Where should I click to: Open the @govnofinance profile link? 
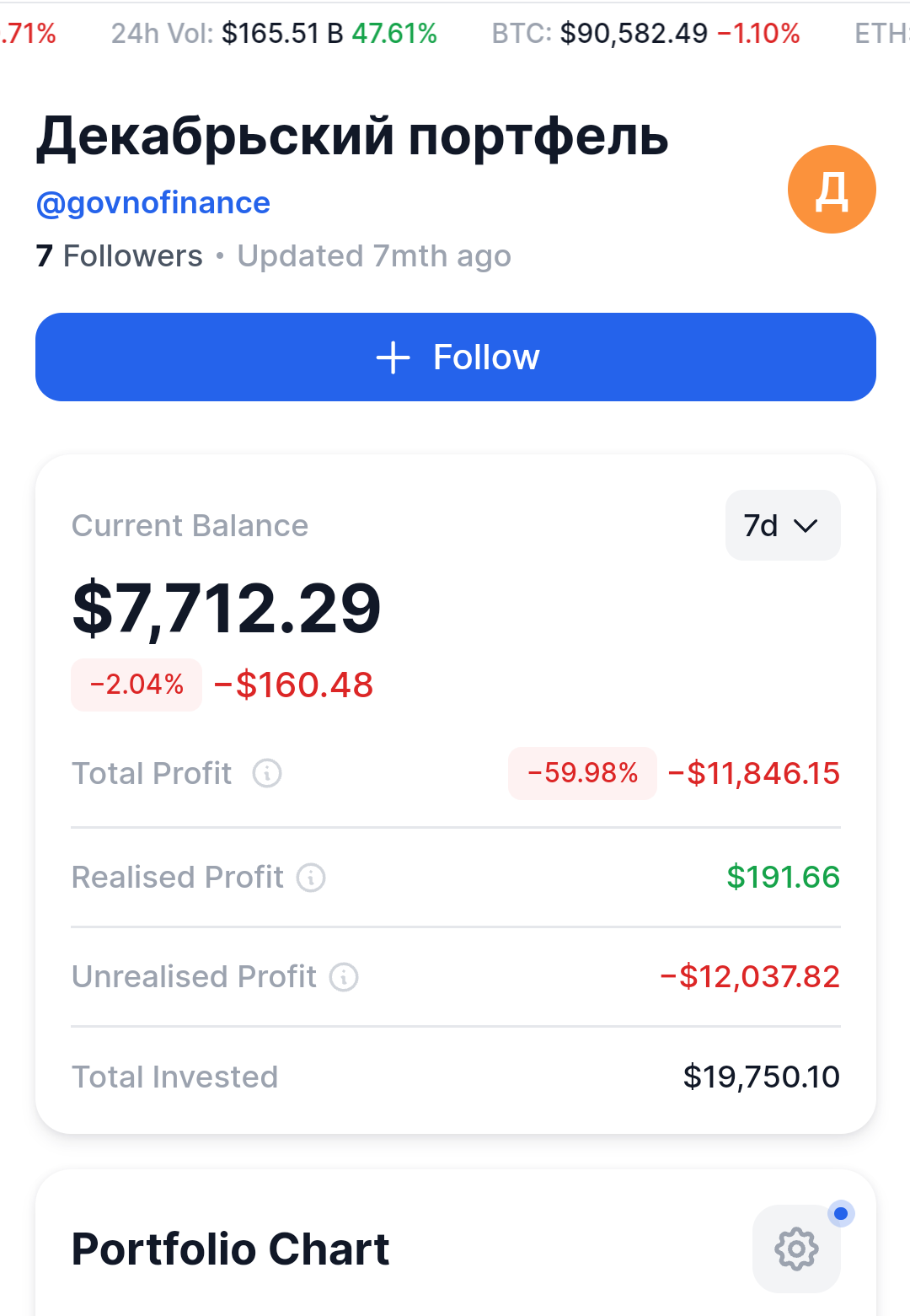[x=153, y=203]
